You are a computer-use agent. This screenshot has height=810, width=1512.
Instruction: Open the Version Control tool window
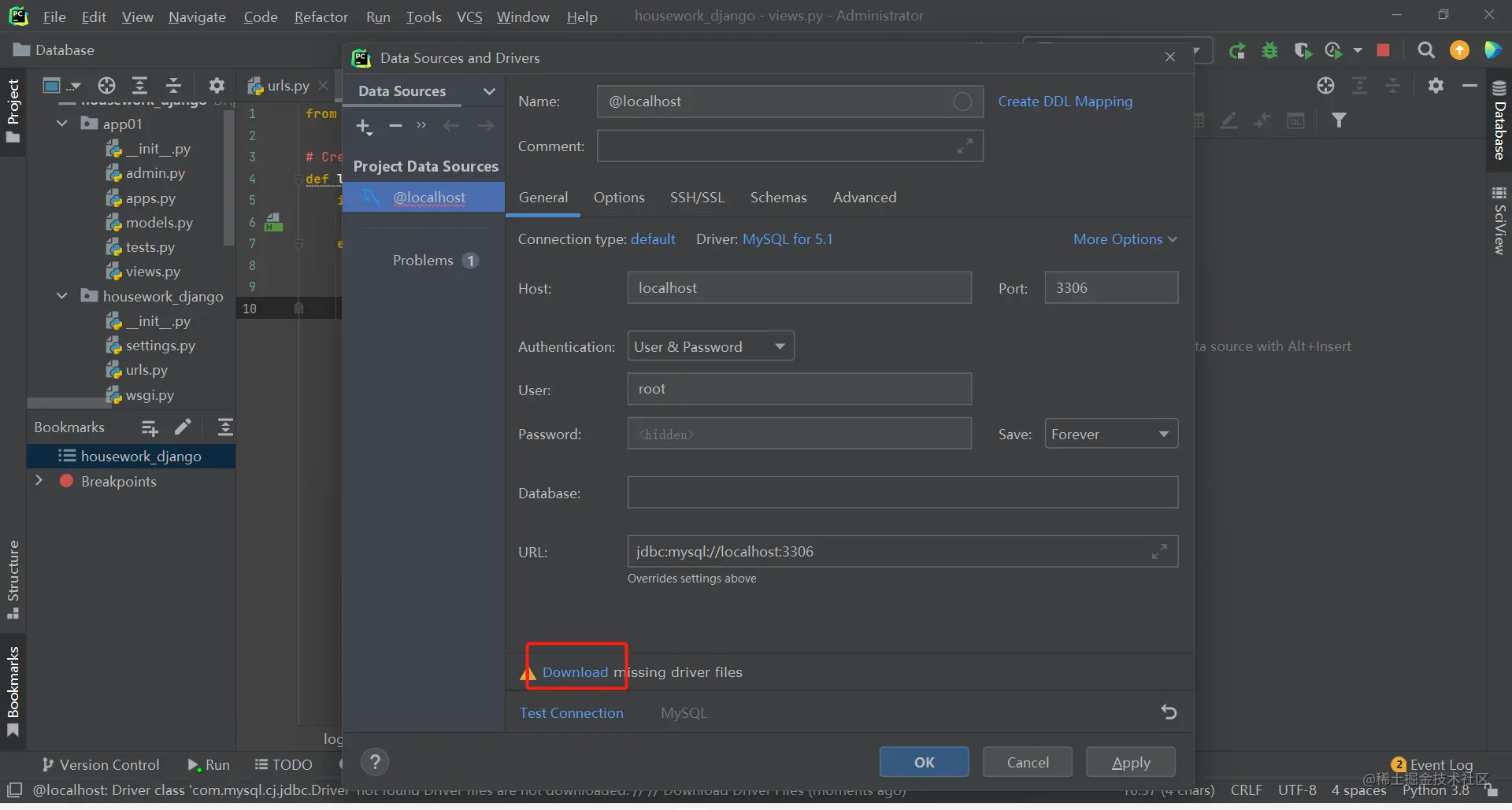point(100,764)
